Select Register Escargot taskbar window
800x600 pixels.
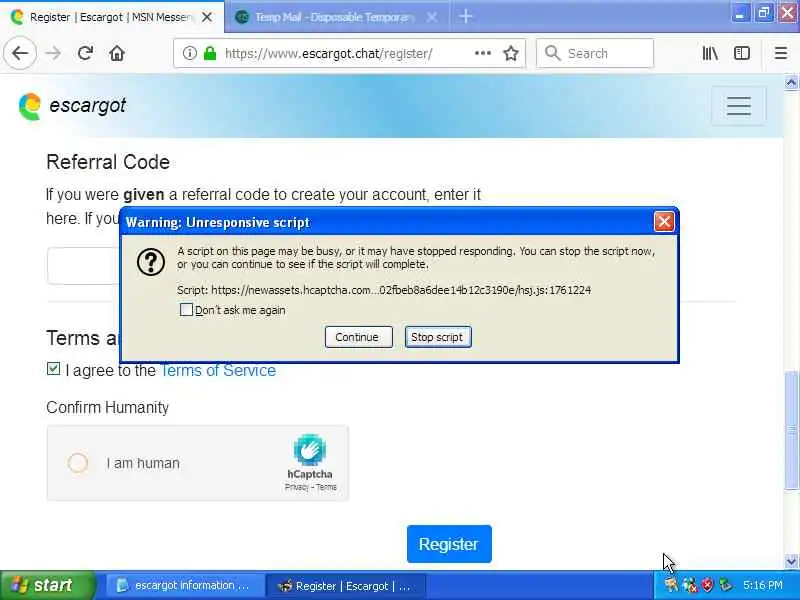[346, 586]
